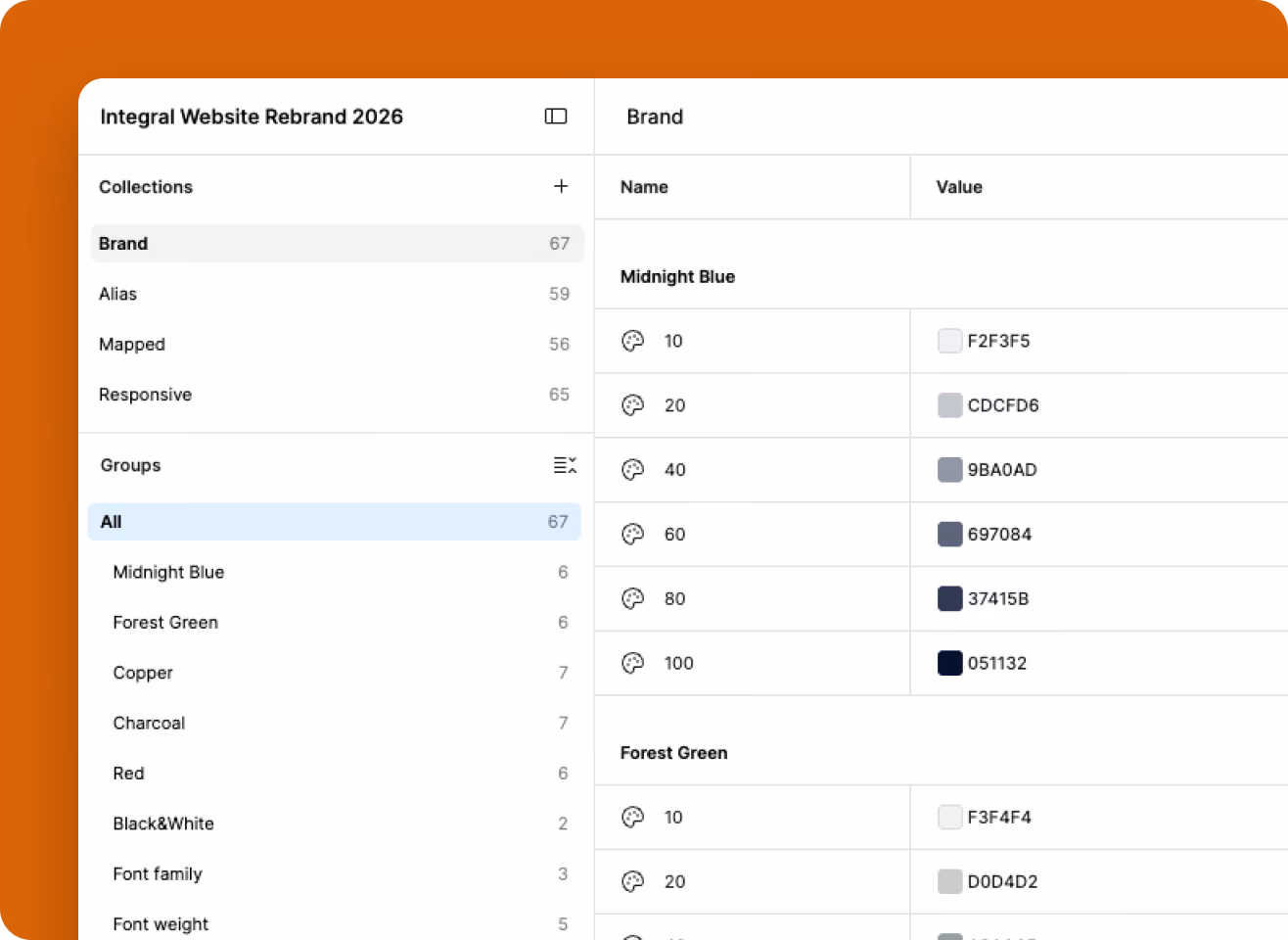Click palette icon for Forest Green 20
Viewport: 1288px width, 940px height.
633,881
